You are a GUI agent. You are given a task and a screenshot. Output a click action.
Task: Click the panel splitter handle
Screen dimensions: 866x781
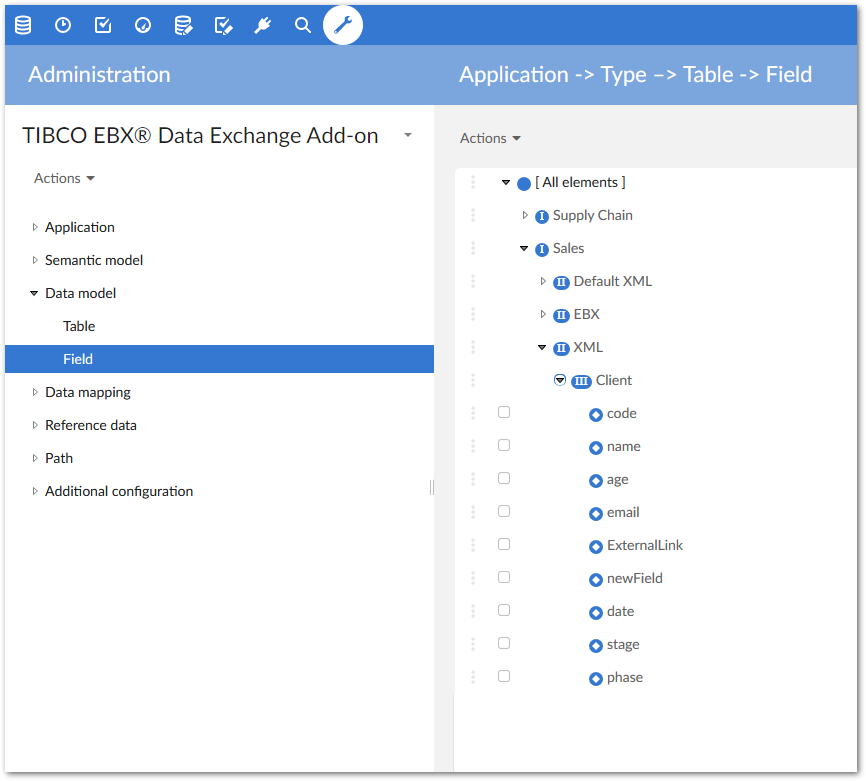(x=432, y=487)
